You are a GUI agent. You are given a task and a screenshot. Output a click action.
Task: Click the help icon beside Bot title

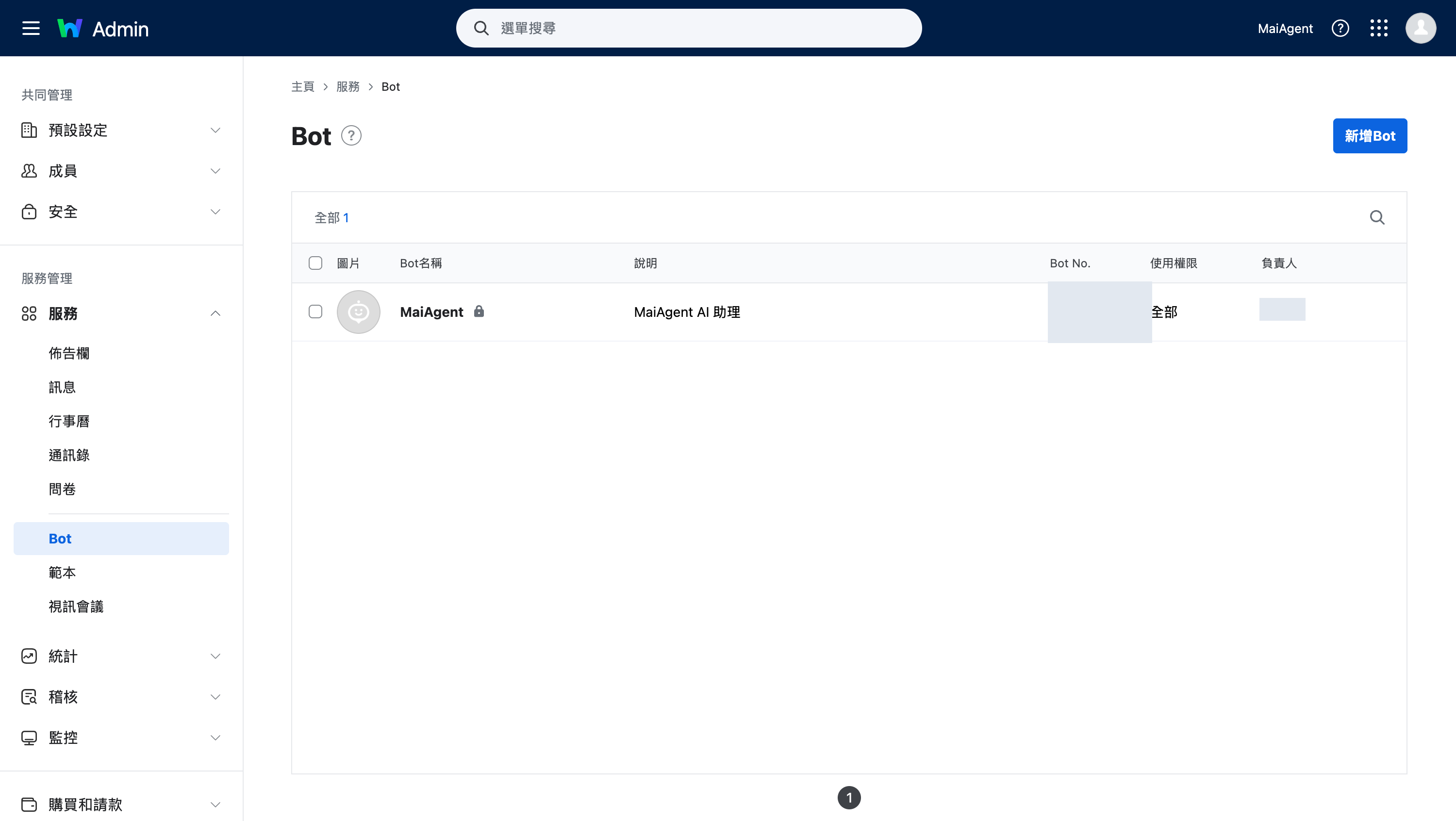click(x=351, y=136)
